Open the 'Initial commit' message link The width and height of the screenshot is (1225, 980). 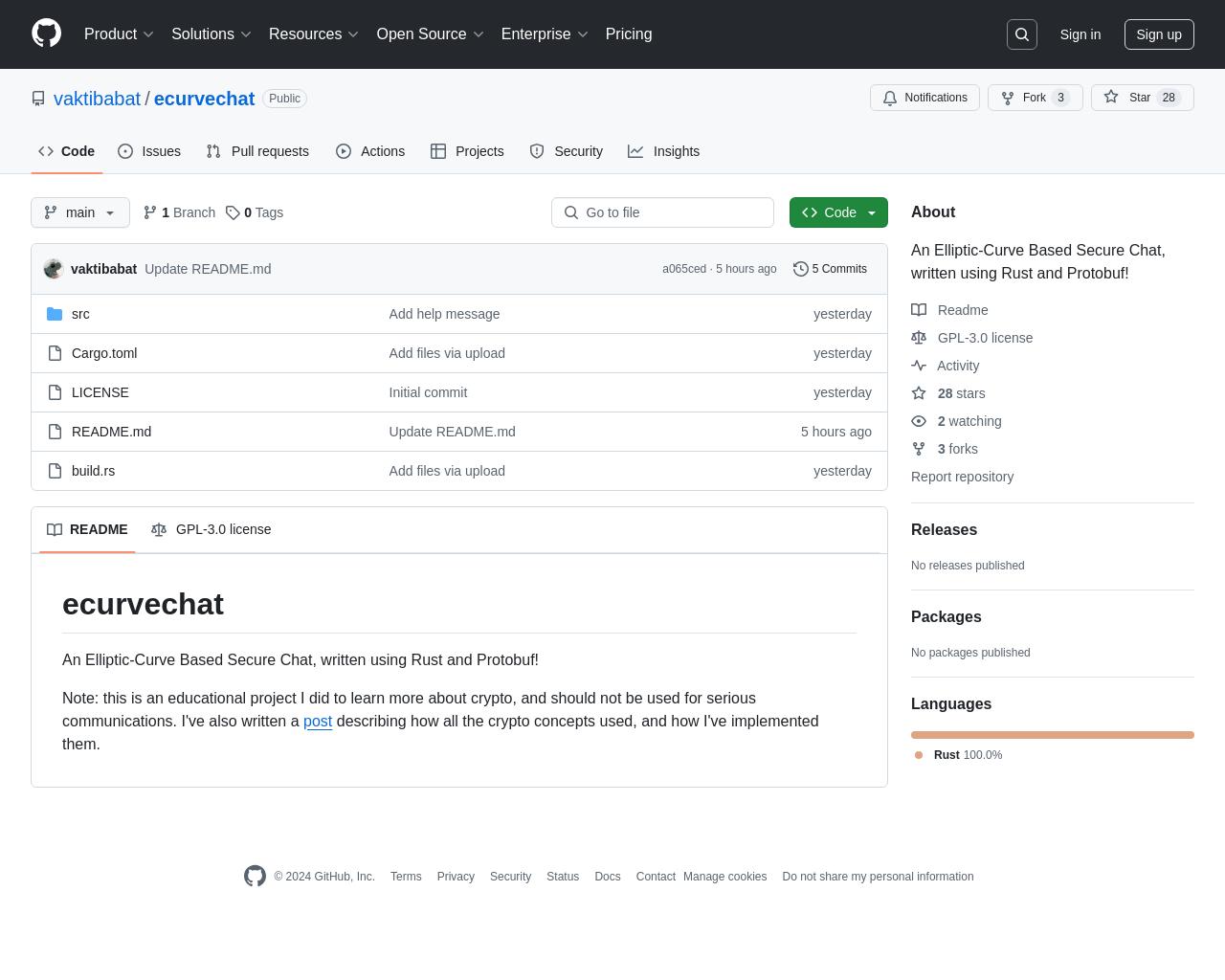point(428,392)
